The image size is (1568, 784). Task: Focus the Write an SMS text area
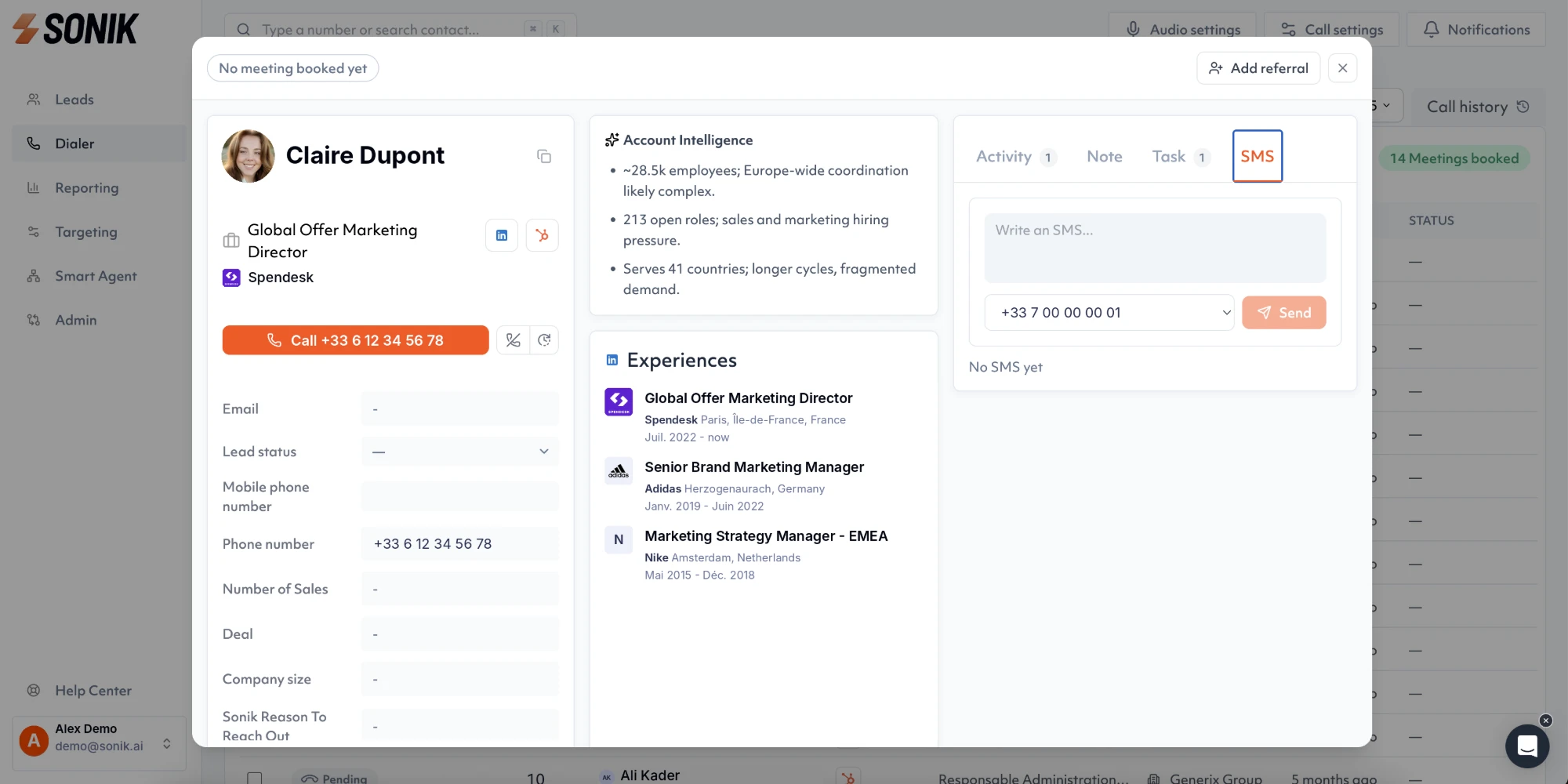[1155, 248]
